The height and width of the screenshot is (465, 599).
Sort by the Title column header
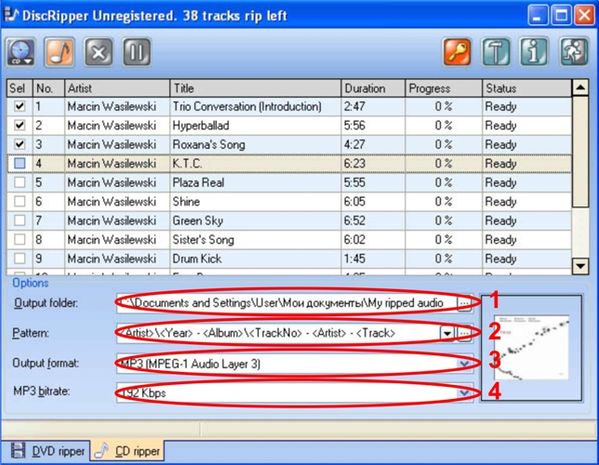tap(255, 88)
